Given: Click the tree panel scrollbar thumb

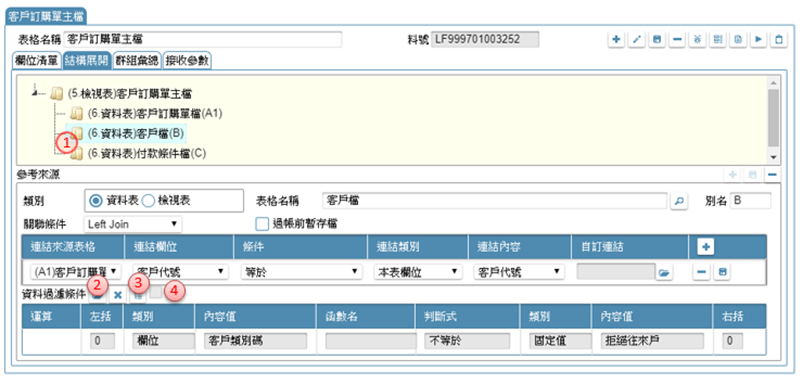Looking at the screenshot, I should (x=773, y=118).
